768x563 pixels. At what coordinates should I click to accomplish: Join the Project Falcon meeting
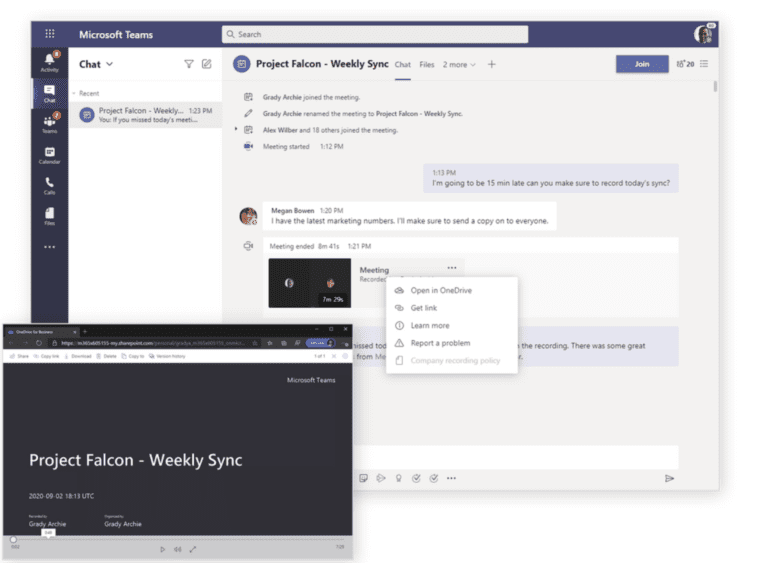[642, 64]
